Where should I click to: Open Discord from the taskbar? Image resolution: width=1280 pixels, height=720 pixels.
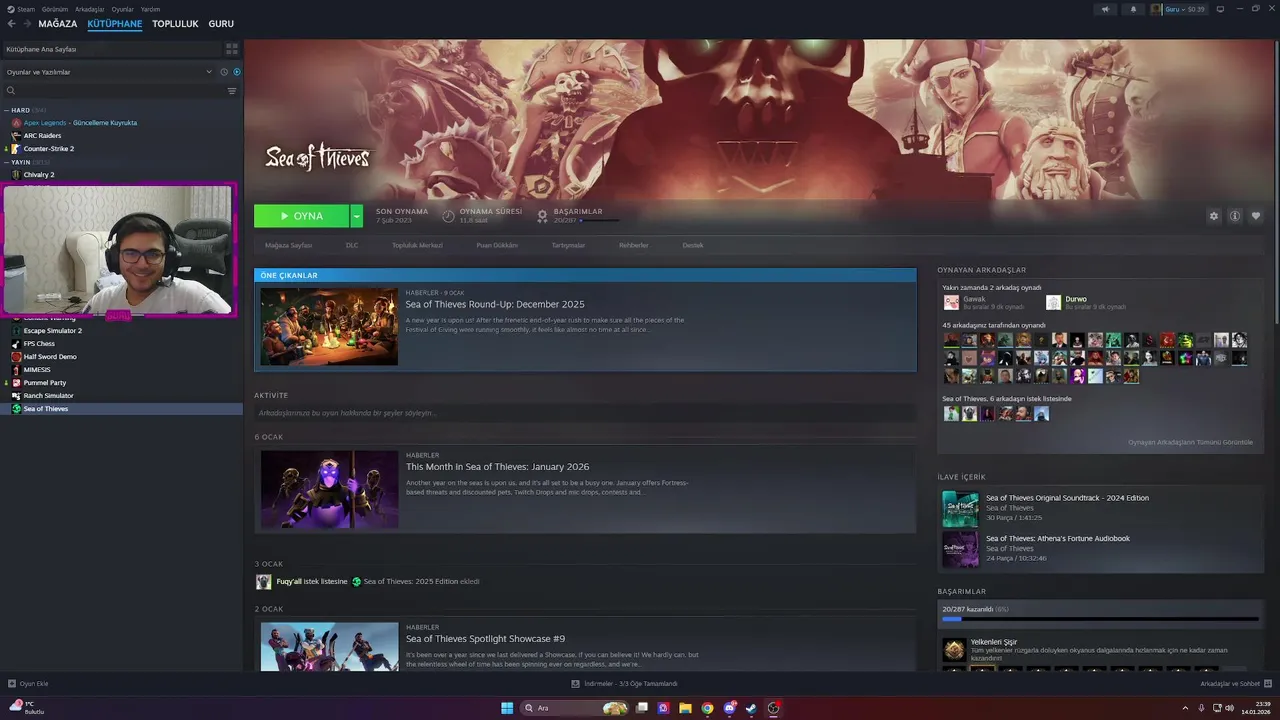point(729,708)
